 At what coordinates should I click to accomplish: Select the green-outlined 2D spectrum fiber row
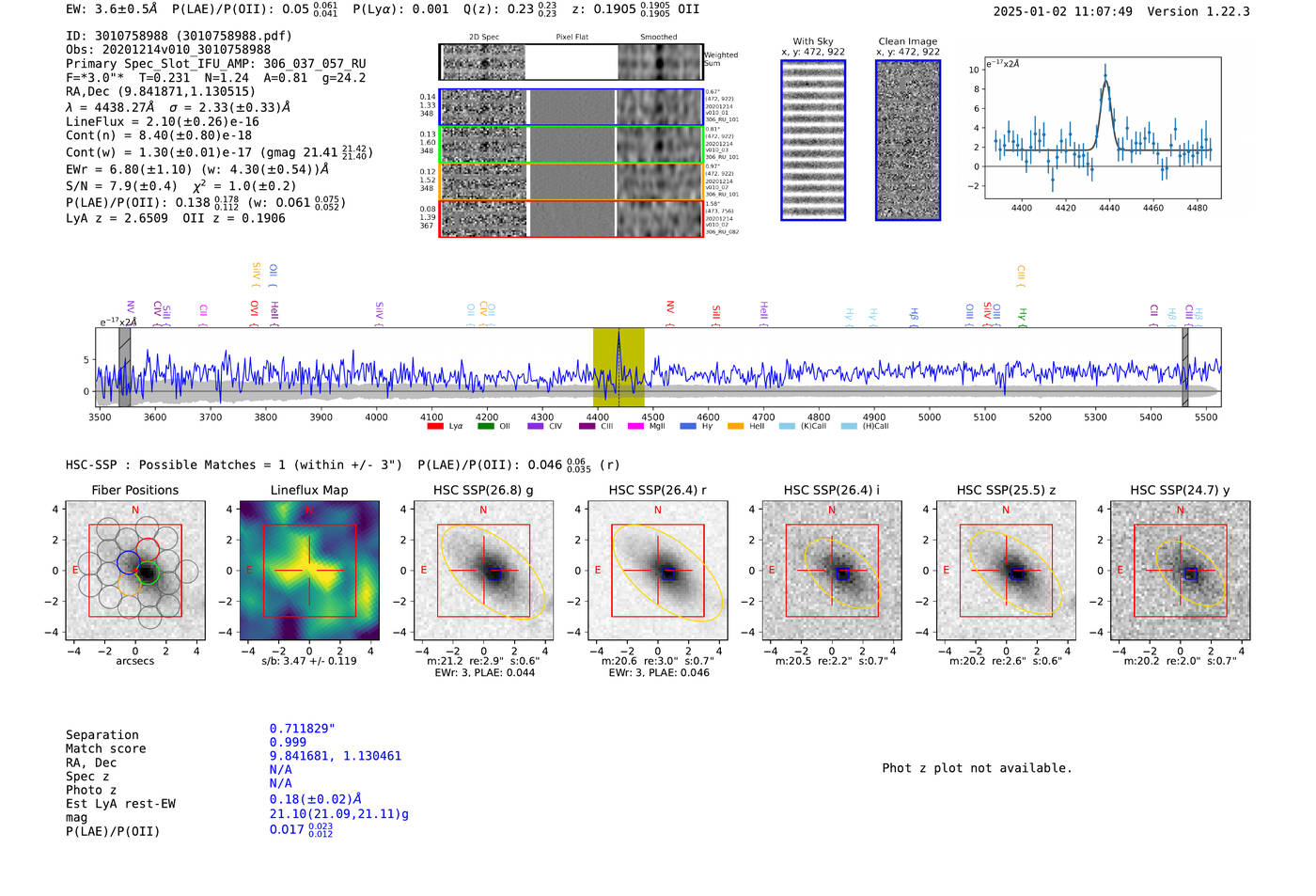pos(571,145)
